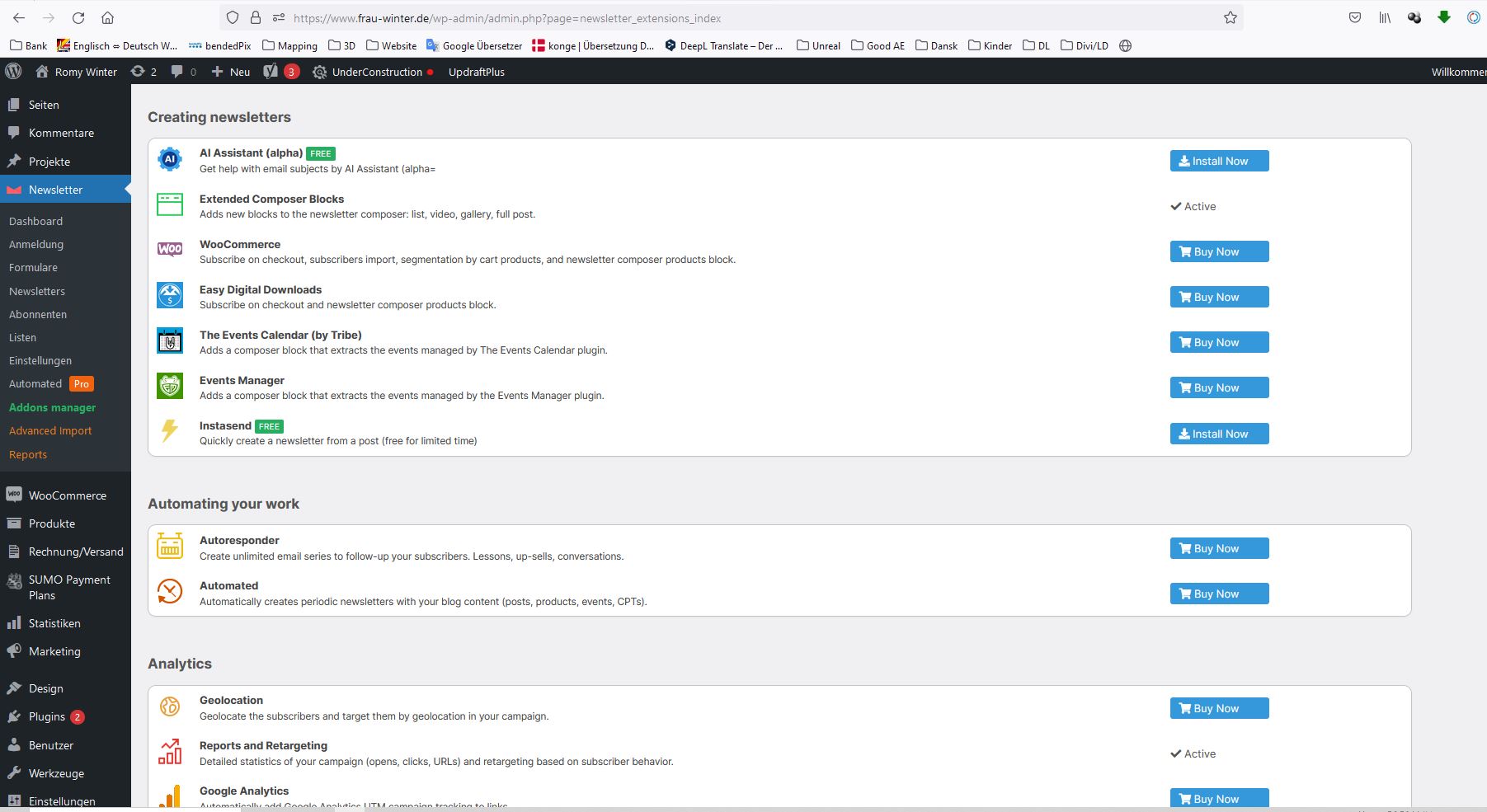
Task: Open the Bank bookmarks folder
Action: pyautogui.click(x=28, y=46)
